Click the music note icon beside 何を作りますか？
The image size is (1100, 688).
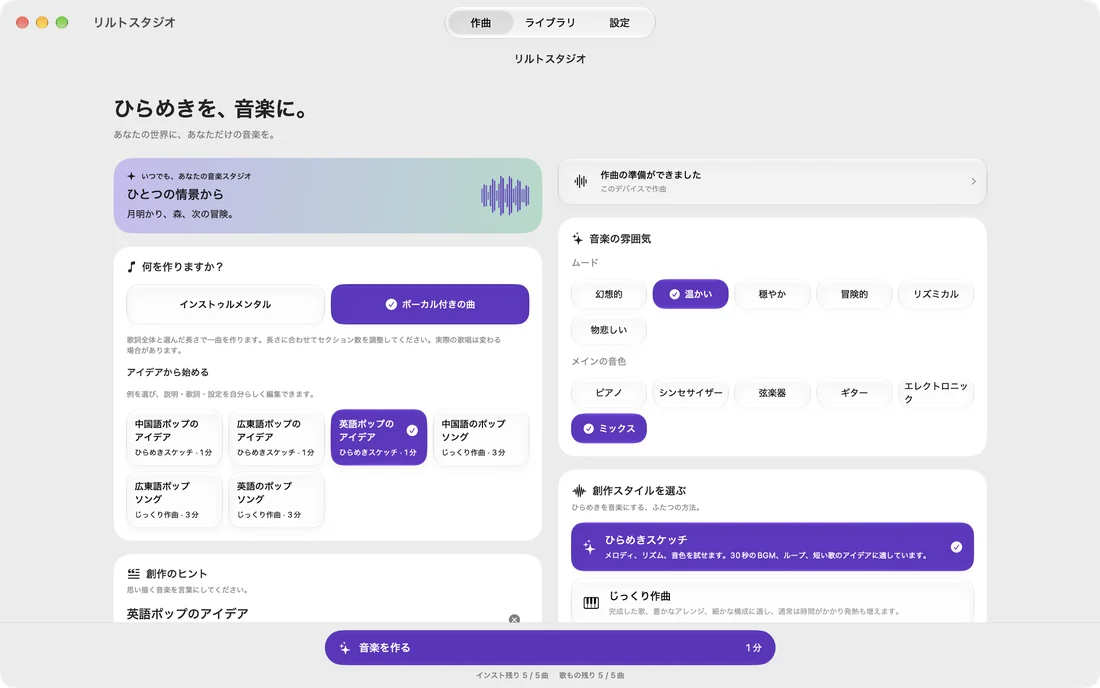131,267
